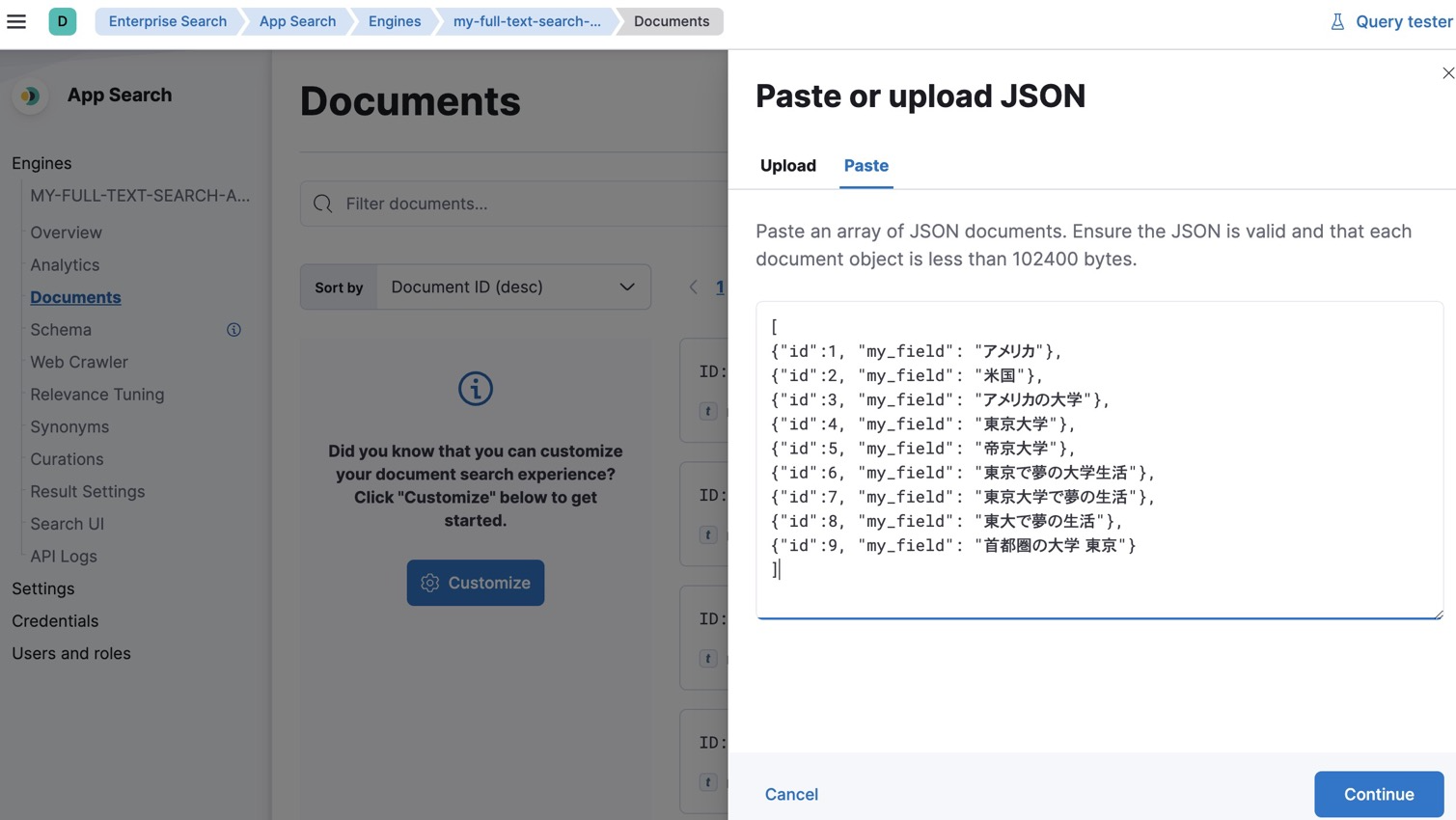Click inside the JSON paste text area
Screen dimensions: 1456x820
pyautogui.click(x=1100, y=460)
